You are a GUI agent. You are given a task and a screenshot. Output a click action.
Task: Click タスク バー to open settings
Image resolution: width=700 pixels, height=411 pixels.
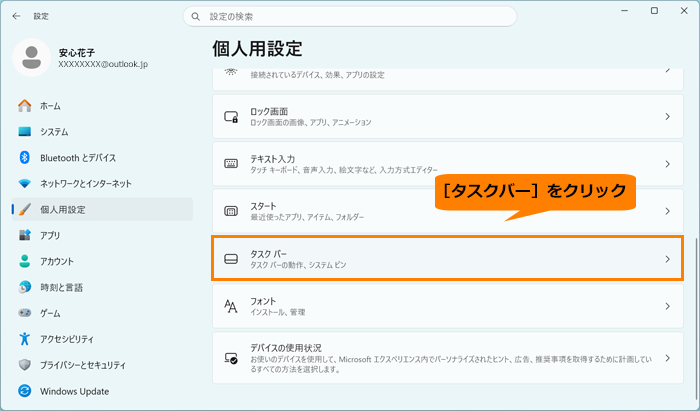pos(448,259)
